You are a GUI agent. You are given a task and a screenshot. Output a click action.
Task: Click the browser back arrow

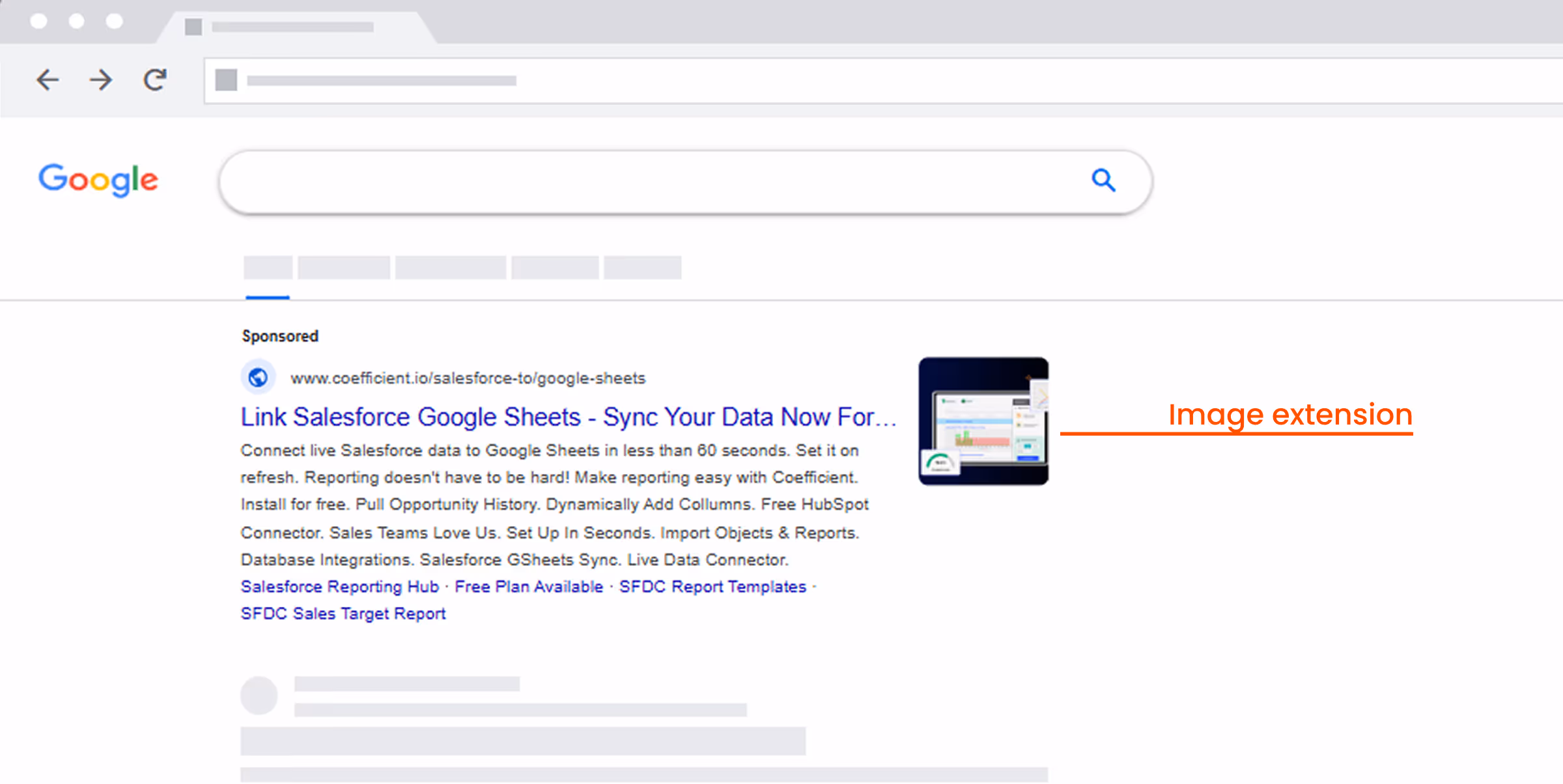pyautogui.click(x=48, y=79)
